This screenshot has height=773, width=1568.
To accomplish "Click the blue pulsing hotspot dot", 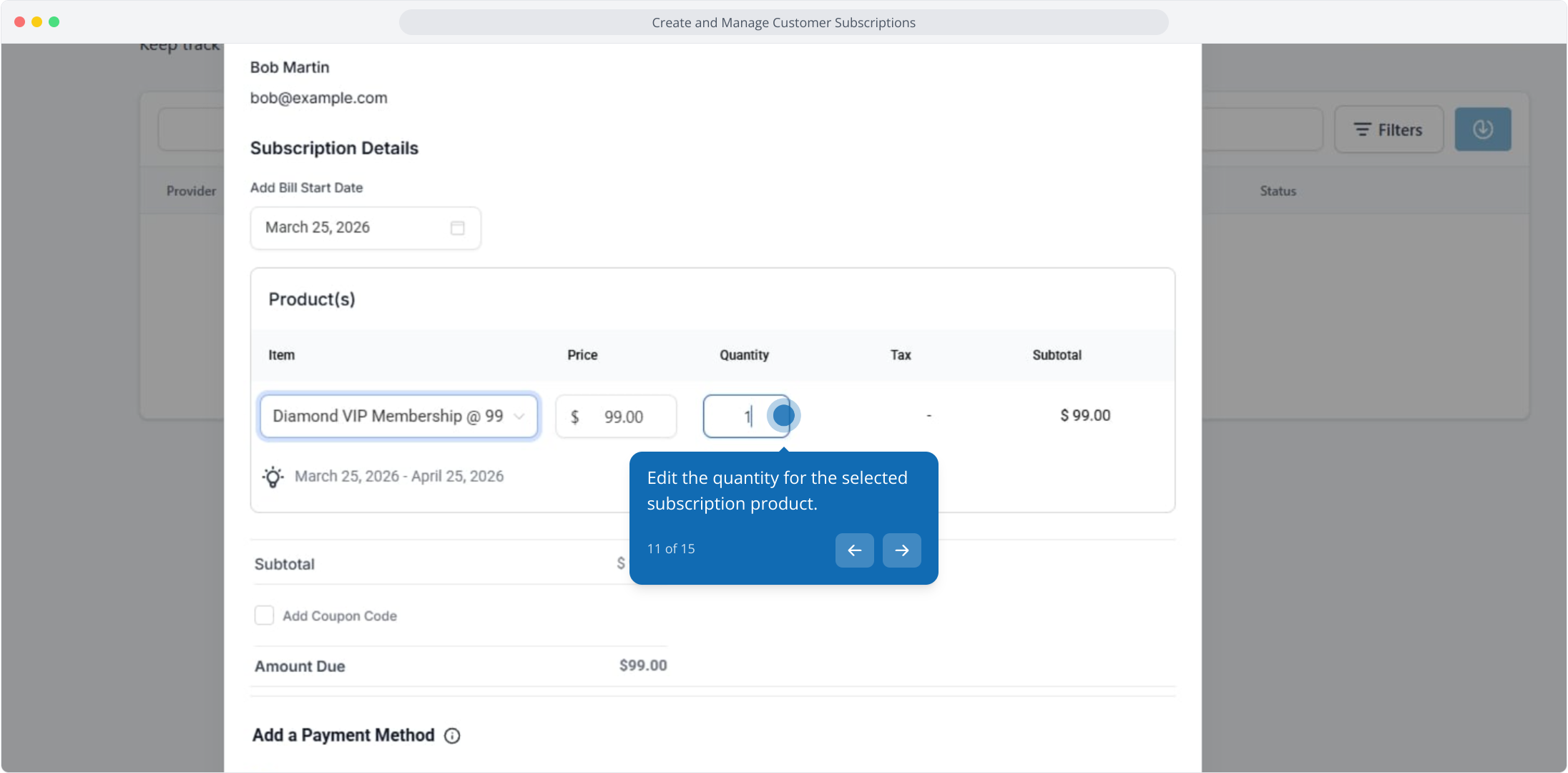I will point(783,415).
